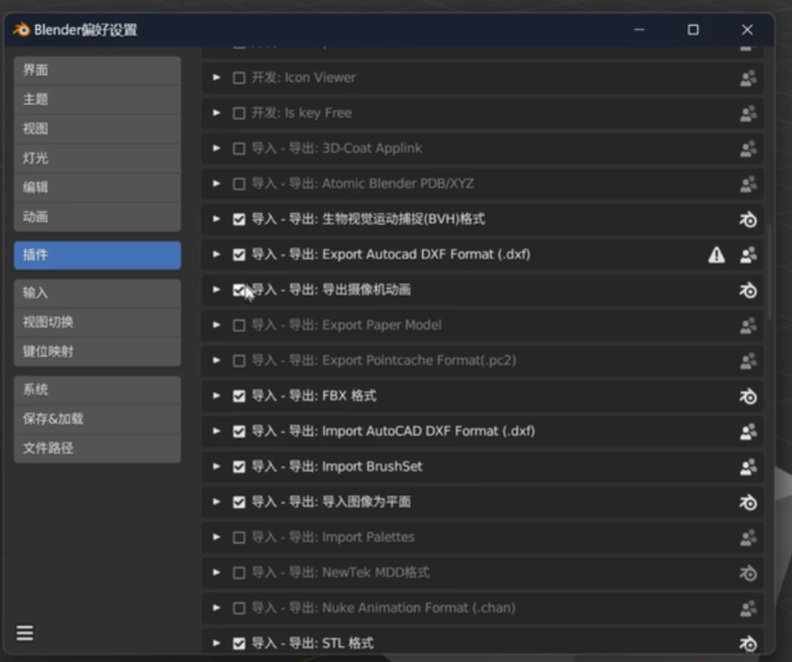Image resolution: width=792 pixels, height=662 pixels.
Task: Open the 输入 preferences section
Action: coord(97,293)
